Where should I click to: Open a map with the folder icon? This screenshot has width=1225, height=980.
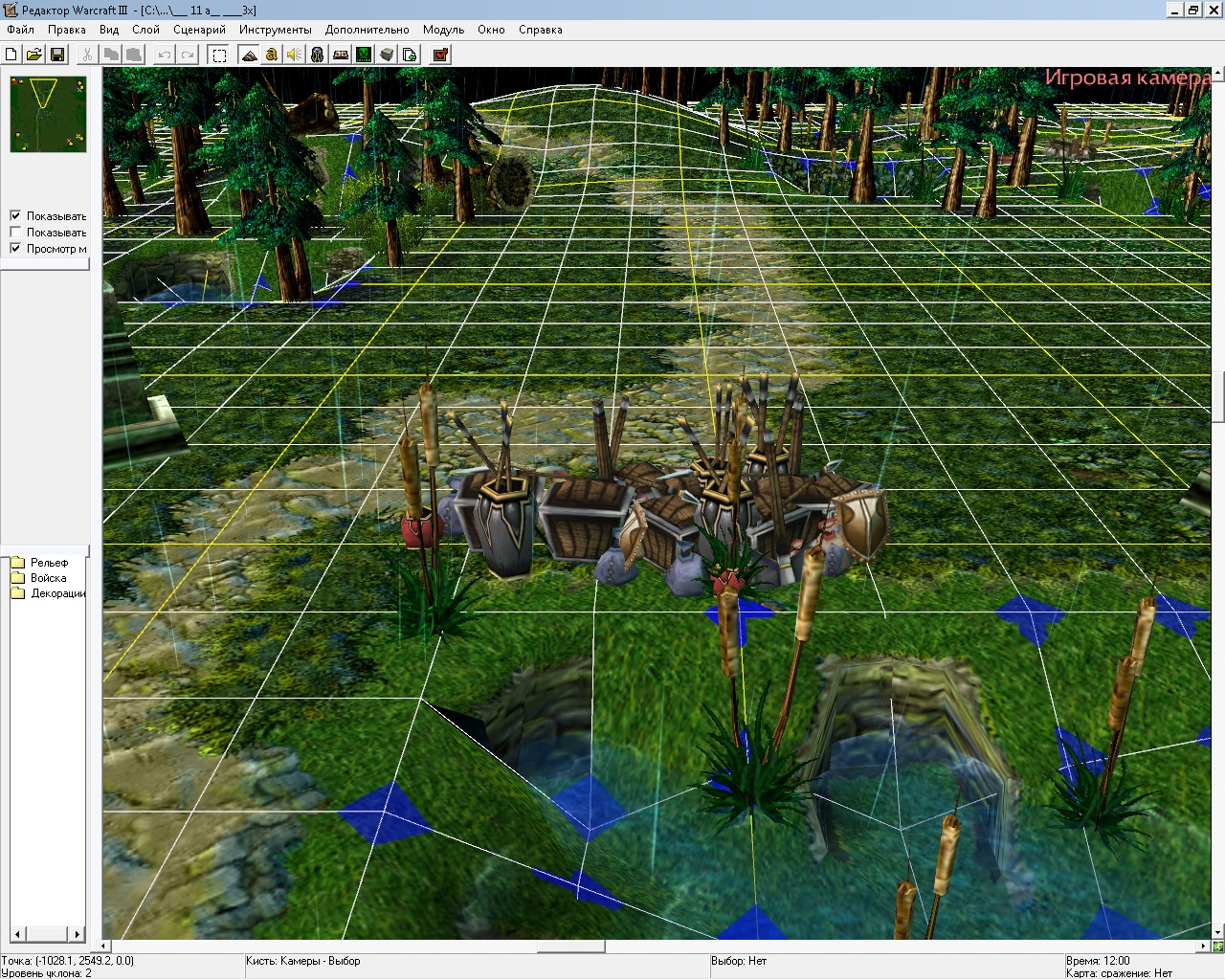(x=34, y=55)
